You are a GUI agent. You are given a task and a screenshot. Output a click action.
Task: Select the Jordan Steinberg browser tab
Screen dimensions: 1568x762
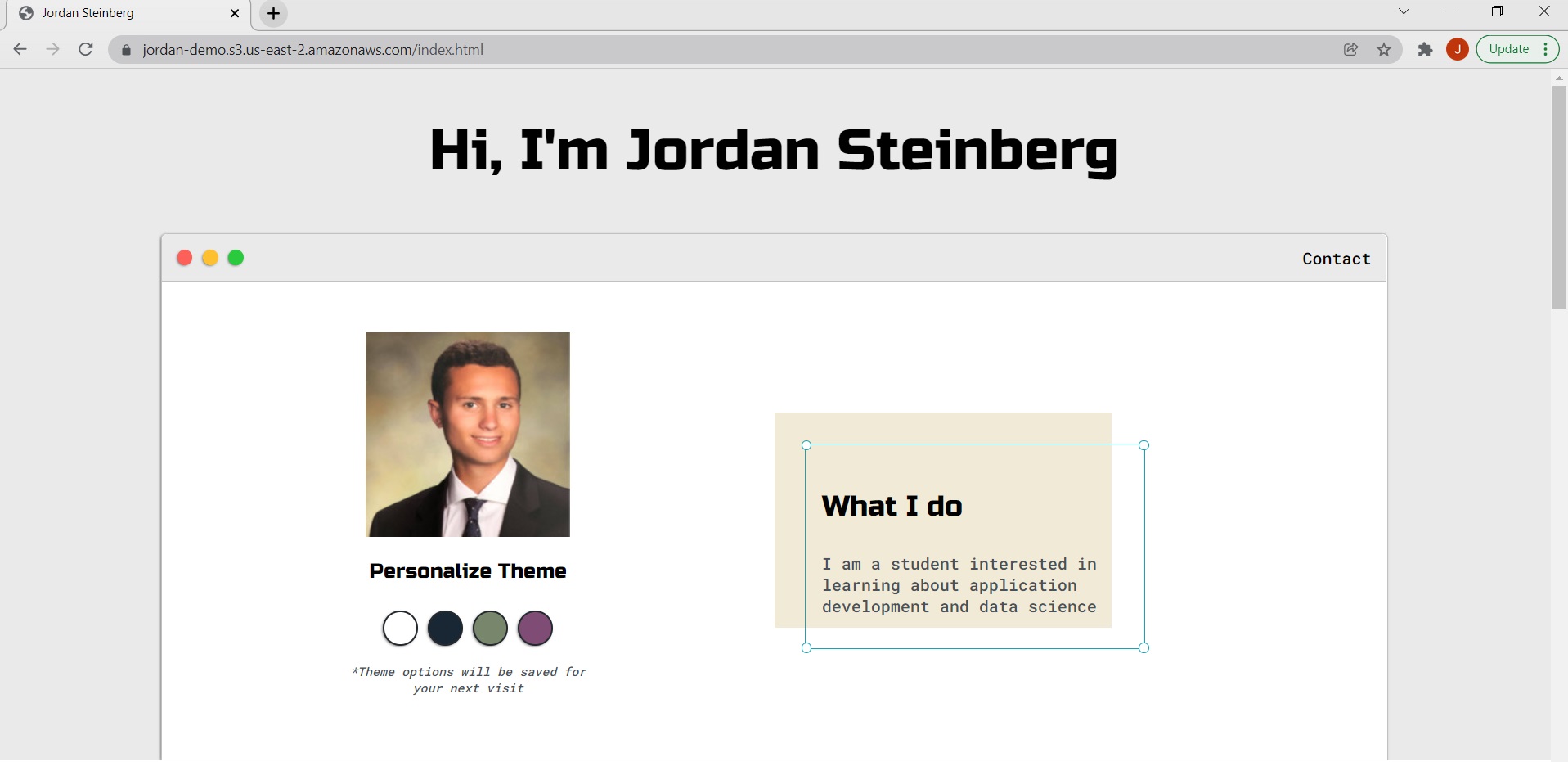point(128,13)
